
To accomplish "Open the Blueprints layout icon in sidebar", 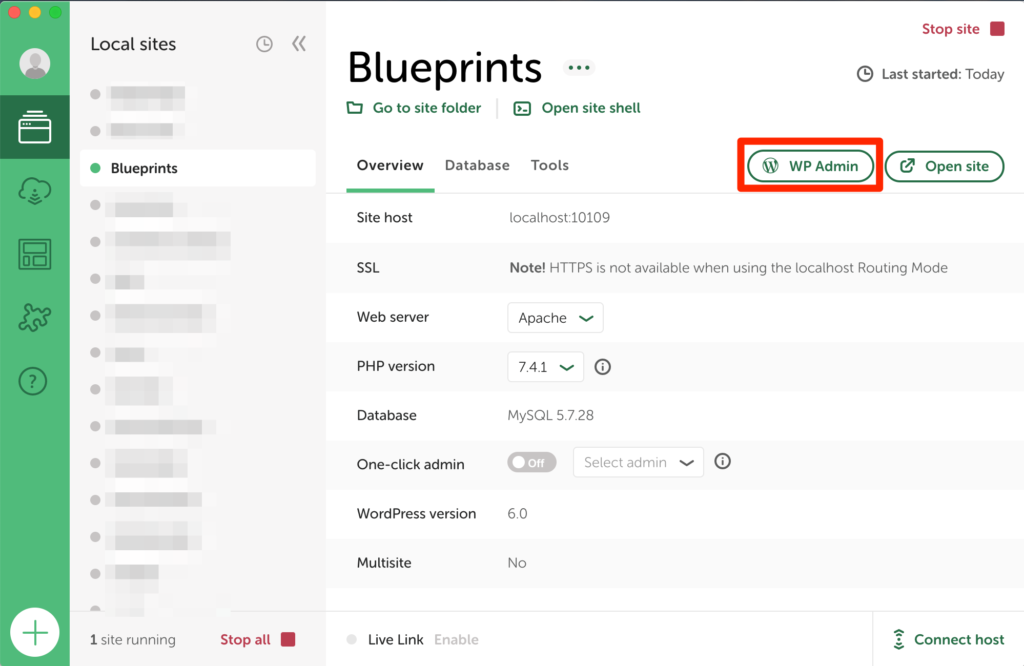I will point(35,254).
